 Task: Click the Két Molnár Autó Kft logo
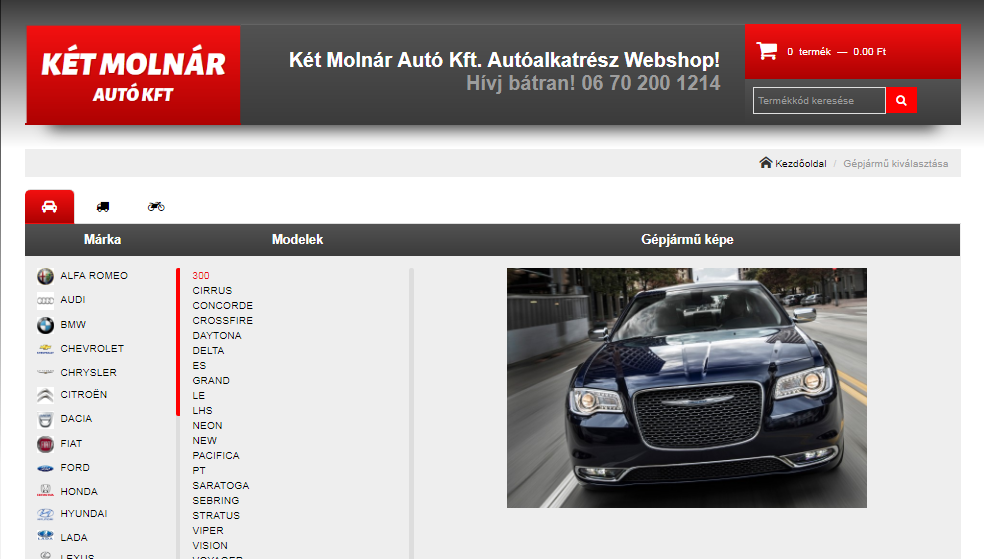(x=133, y=75)
